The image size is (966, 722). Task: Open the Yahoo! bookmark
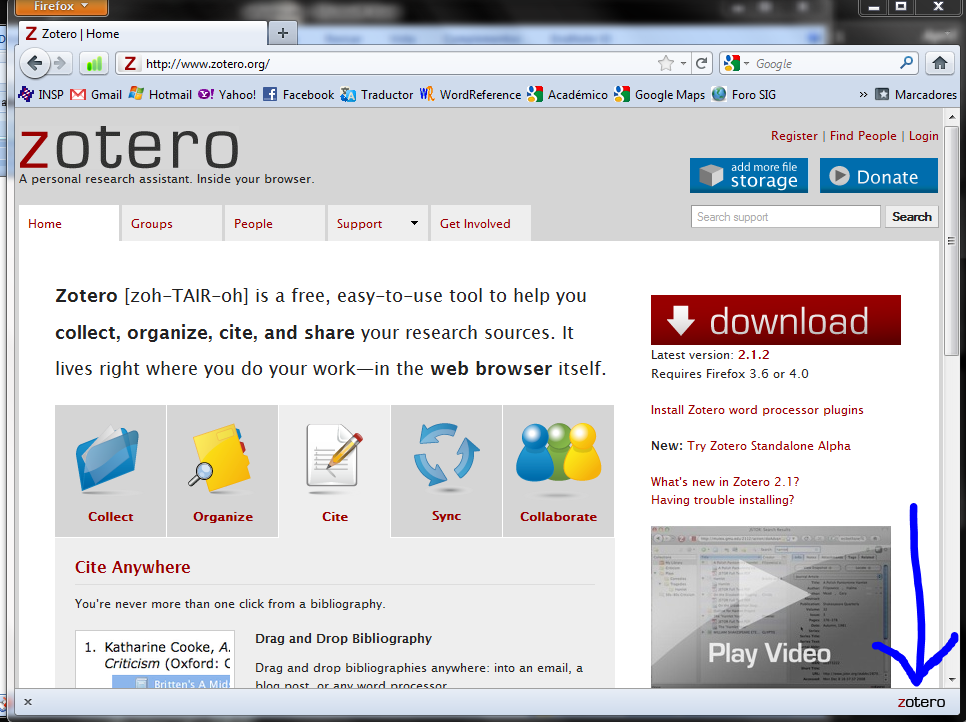[x=227, y=94]
